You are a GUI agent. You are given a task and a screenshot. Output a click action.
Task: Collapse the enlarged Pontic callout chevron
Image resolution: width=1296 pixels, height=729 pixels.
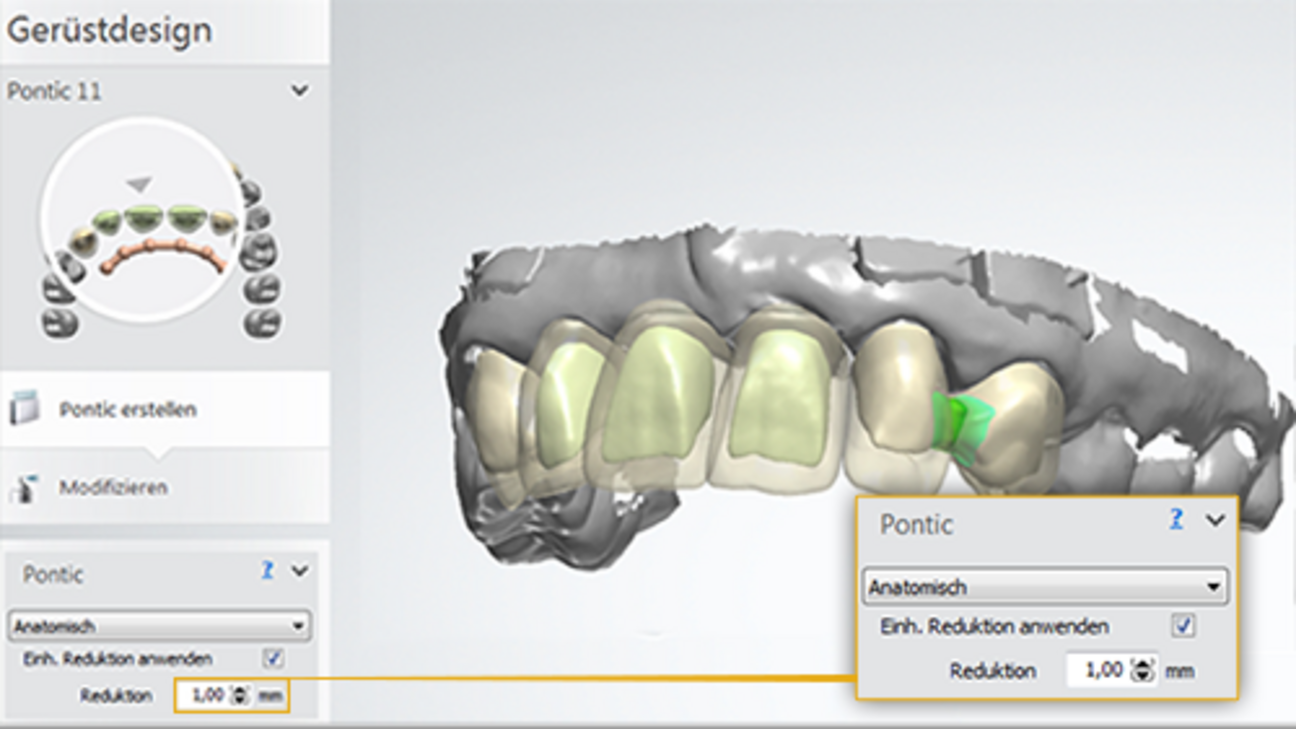tap(1215, 520)
